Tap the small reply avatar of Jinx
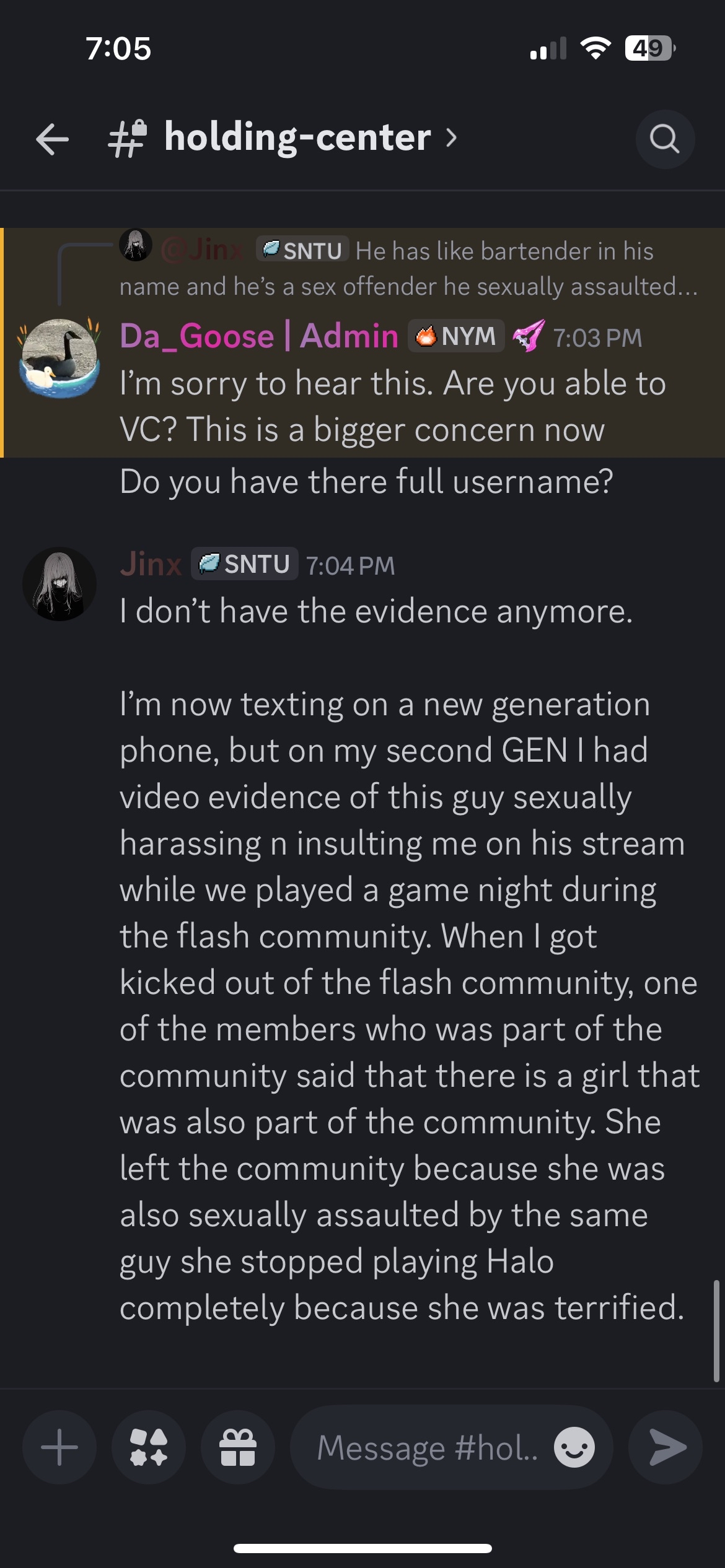725x1568 pixels. (x=136, y=245)
